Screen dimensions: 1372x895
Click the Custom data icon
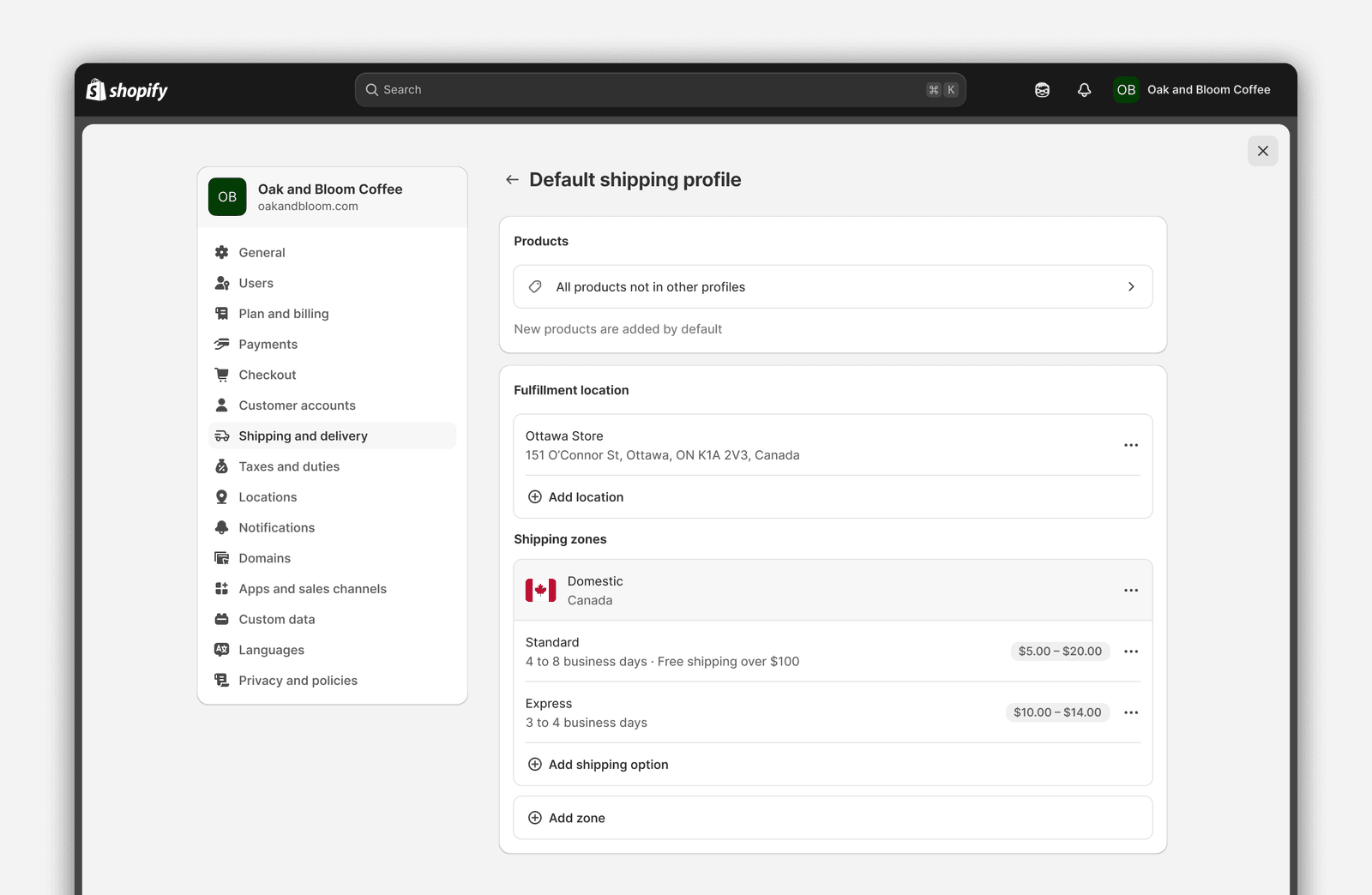point(221,620)
